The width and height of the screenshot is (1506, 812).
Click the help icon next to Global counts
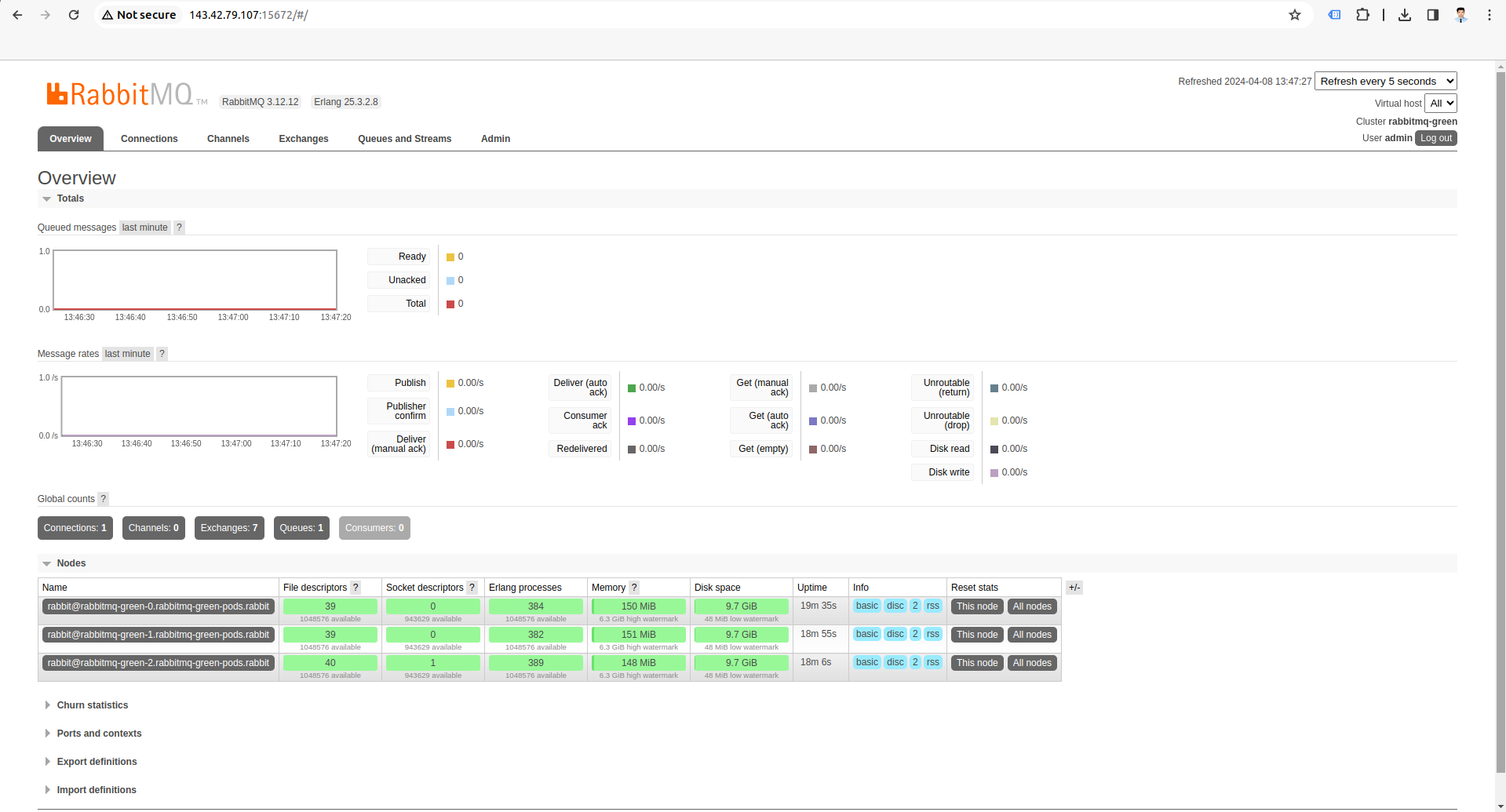point(103,499)
